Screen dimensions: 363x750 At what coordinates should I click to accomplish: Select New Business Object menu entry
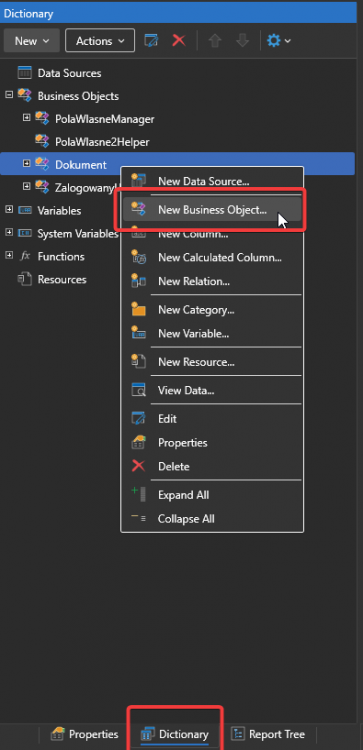212,210
